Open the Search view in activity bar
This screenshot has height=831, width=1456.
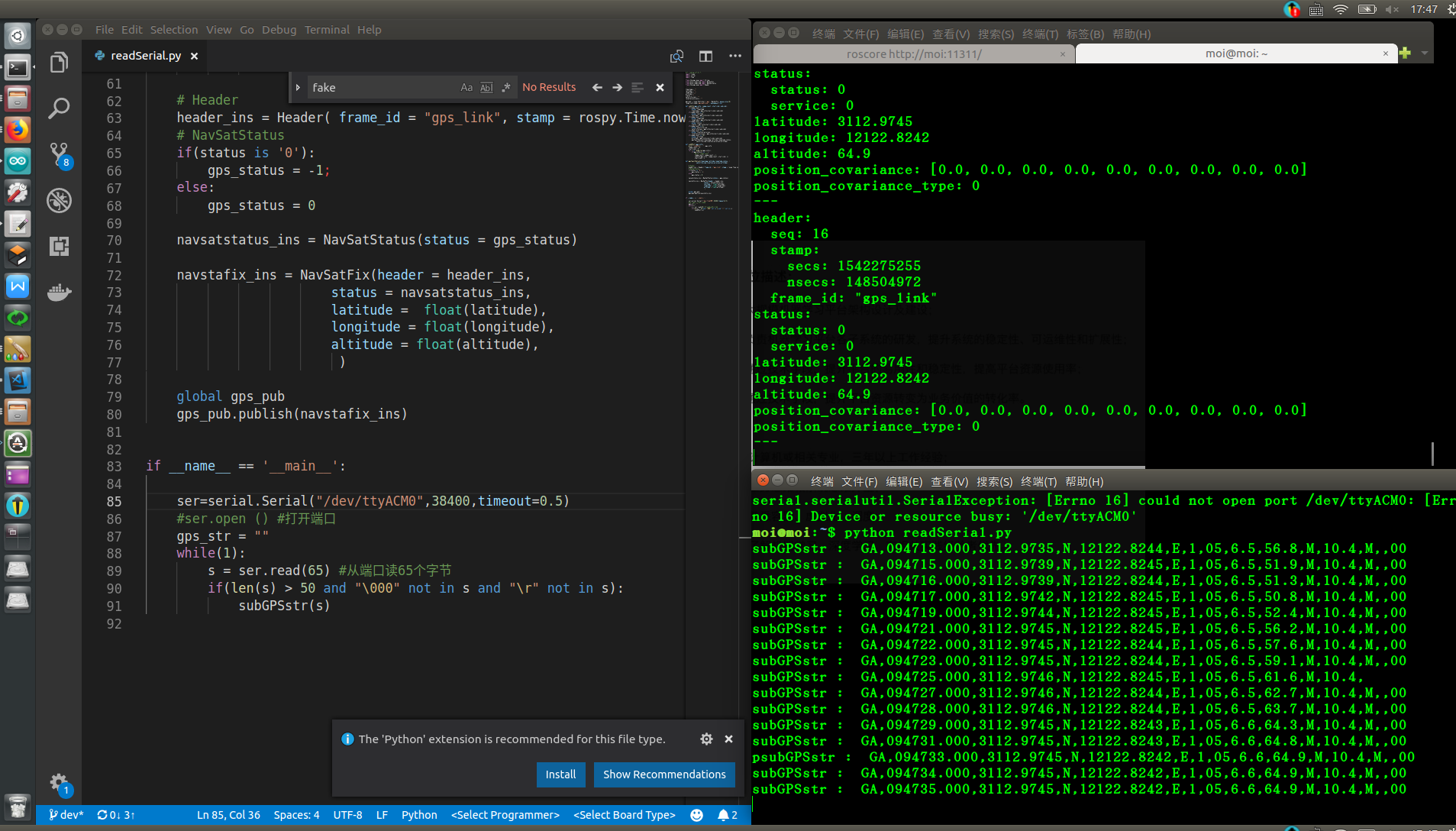coord(59,108)
